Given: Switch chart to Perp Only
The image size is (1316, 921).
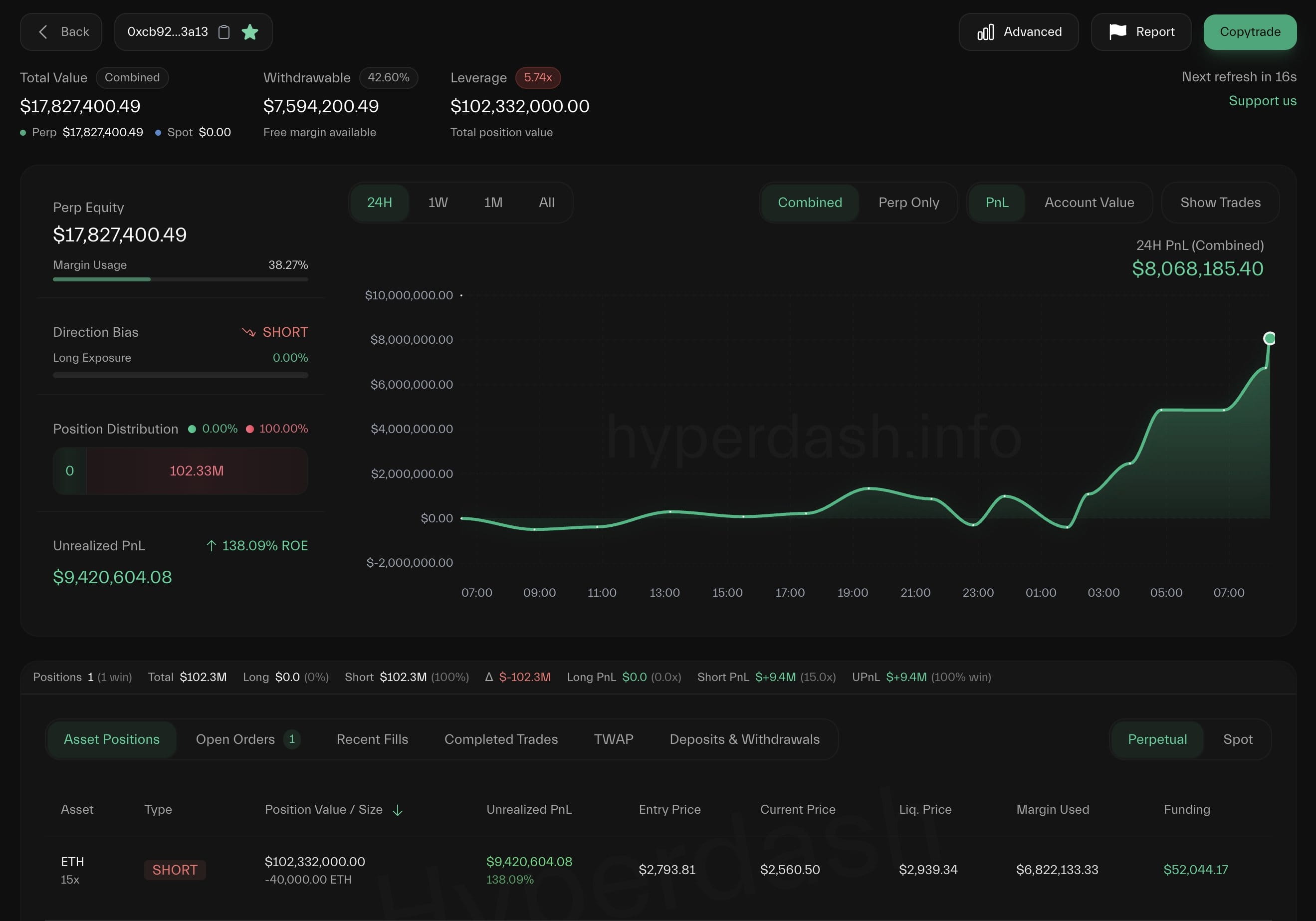Looking at the screenshot, I should 908,202.
